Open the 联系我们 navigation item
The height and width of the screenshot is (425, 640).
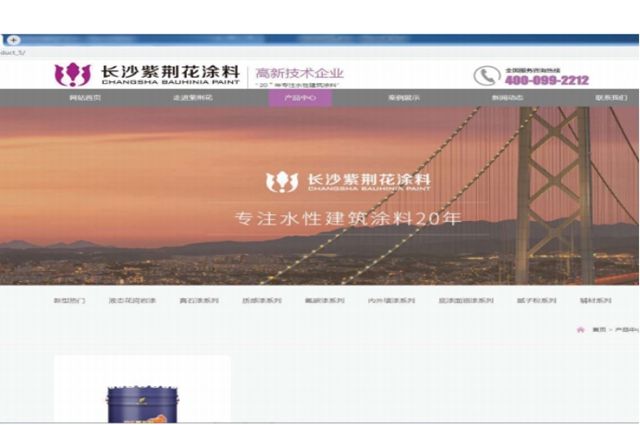pos(611,98)
